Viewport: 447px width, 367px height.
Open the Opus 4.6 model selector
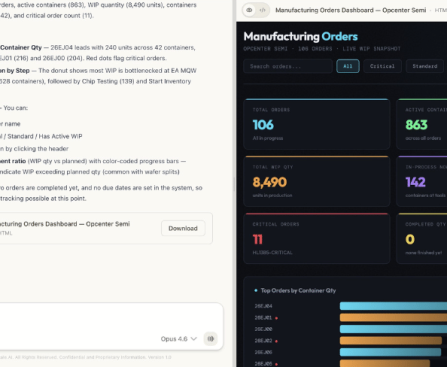tap(178, 339)
